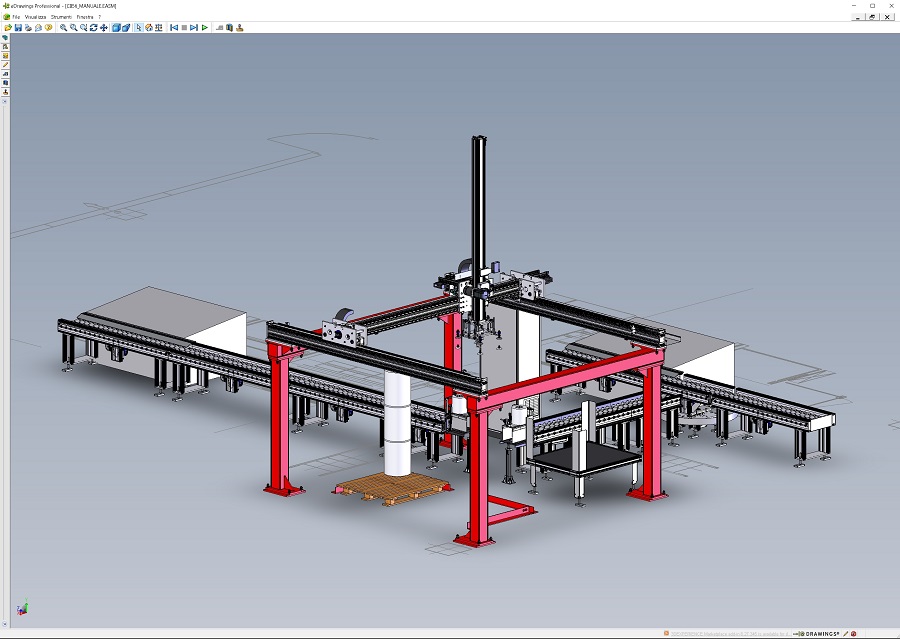The width and height of the screenshot is (900, 639).
Task: Open the Finestra dropdown menu
Action: [85, 17]
